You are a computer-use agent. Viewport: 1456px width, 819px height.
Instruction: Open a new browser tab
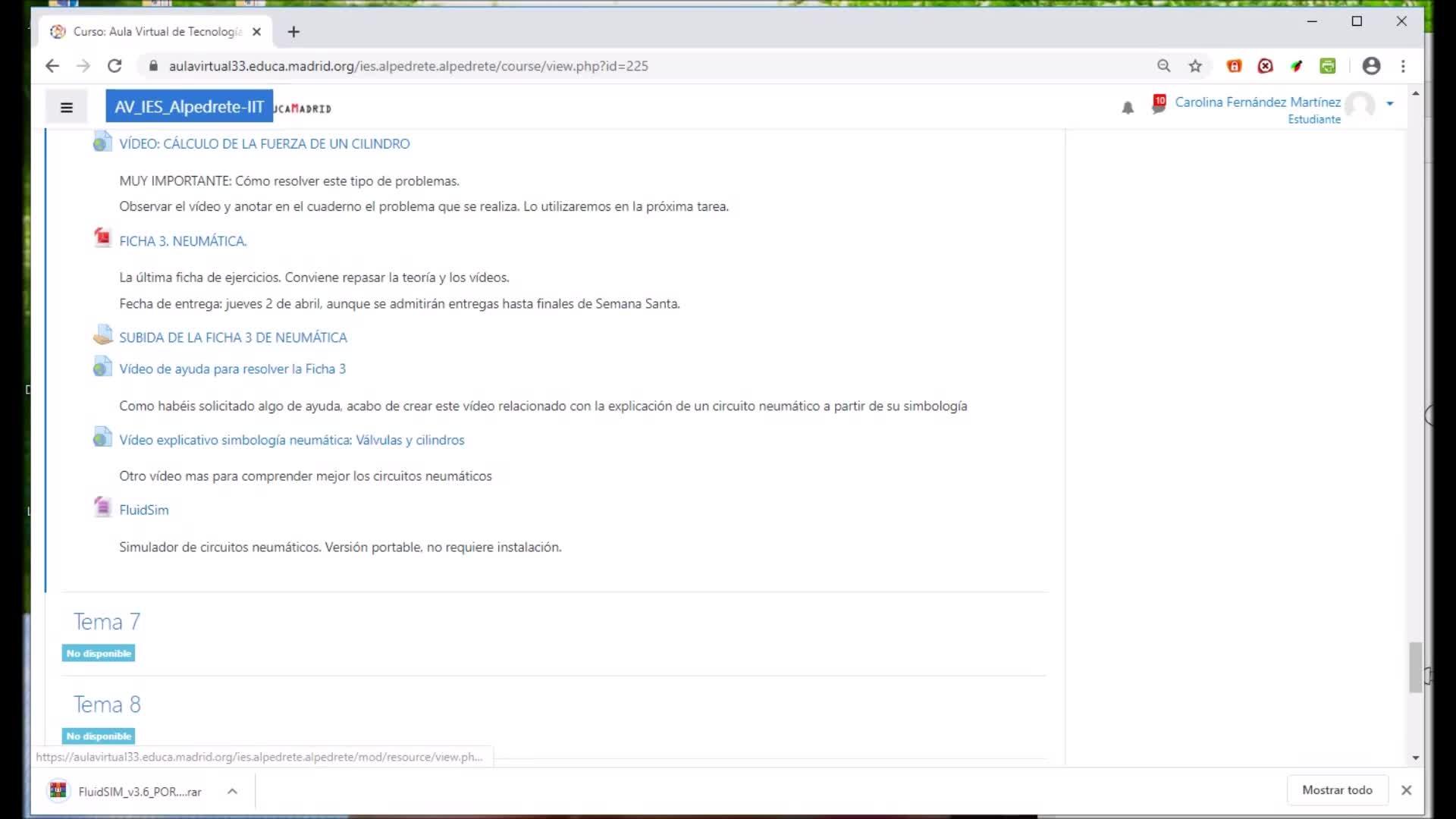294,32
